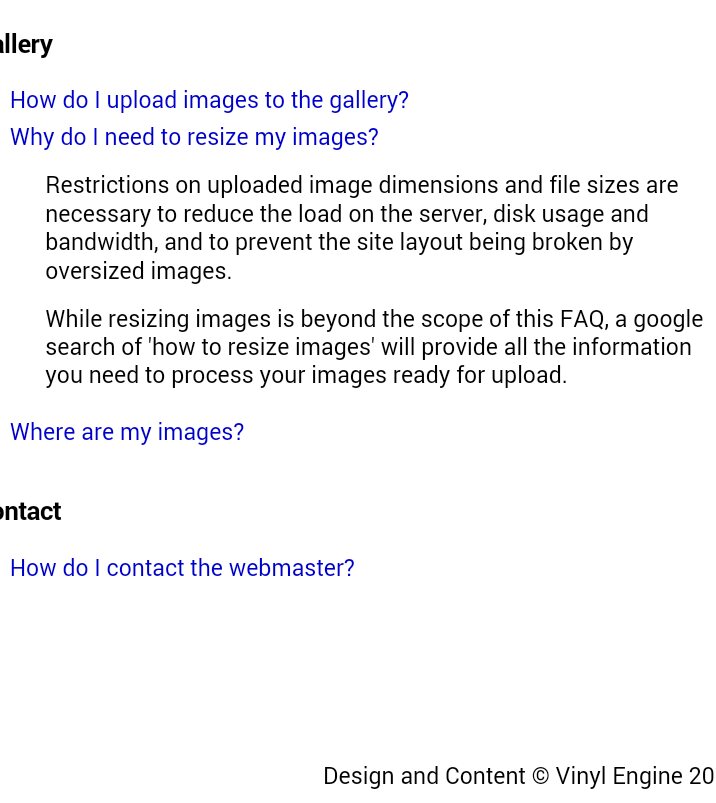716x803 pixels.
Task: Click the words 'ready for upload.' ending the answer
Action: [480, 376]
